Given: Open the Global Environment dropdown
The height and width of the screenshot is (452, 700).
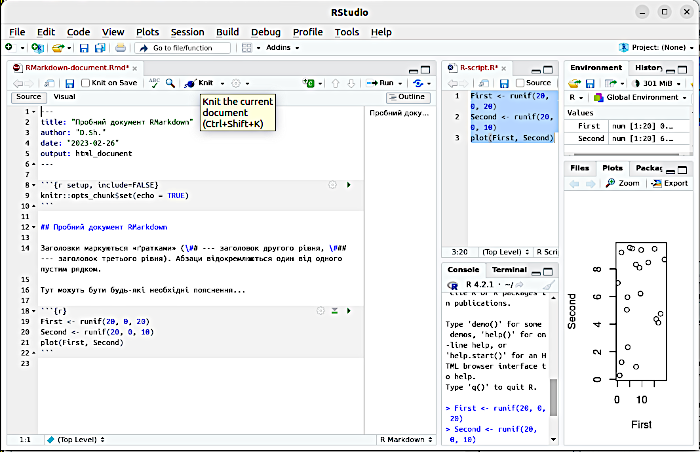Looking at the screenshot, I should 640,97.
